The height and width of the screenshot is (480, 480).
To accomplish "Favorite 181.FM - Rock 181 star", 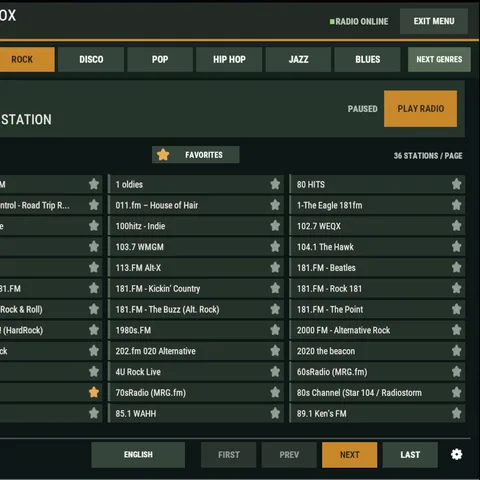I will click(456, 288).
